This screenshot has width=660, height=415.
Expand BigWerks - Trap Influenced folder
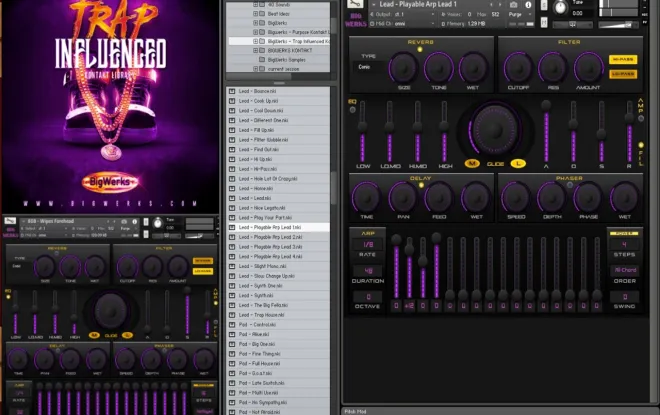[255, 41]
